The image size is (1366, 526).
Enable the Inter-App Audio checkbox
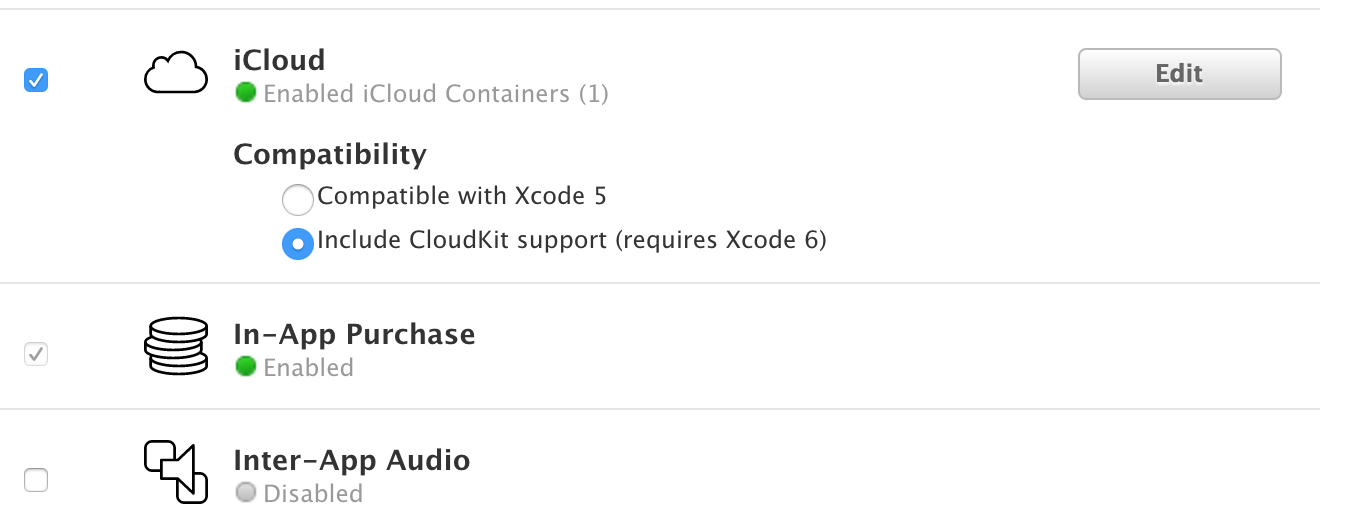coord(36,480)
